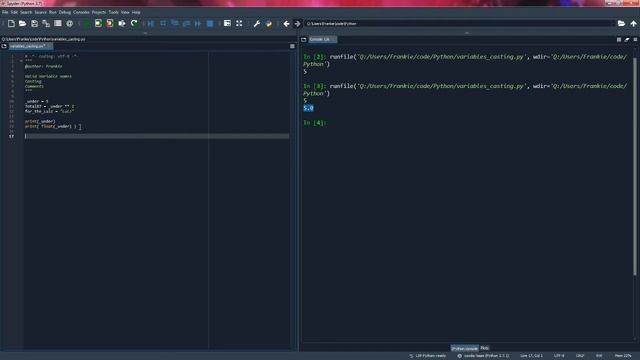Save all open files

coord(46,24)
